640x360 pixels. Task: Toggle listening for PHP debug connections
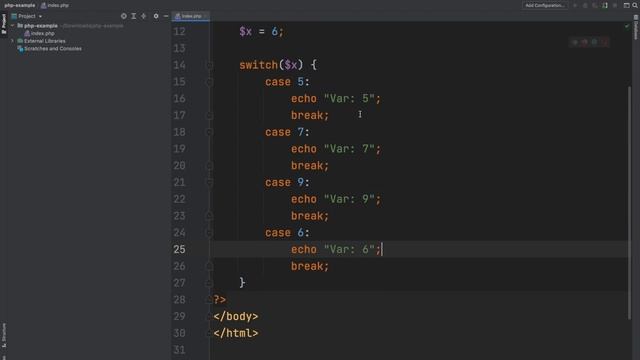605,5
